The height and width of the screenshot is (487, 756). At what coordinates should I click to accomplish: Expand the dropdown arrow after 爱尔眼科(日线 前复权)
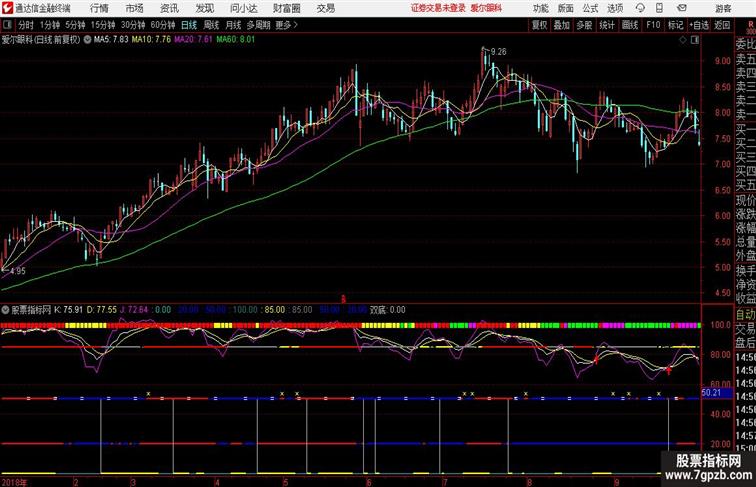coord(87,40)
